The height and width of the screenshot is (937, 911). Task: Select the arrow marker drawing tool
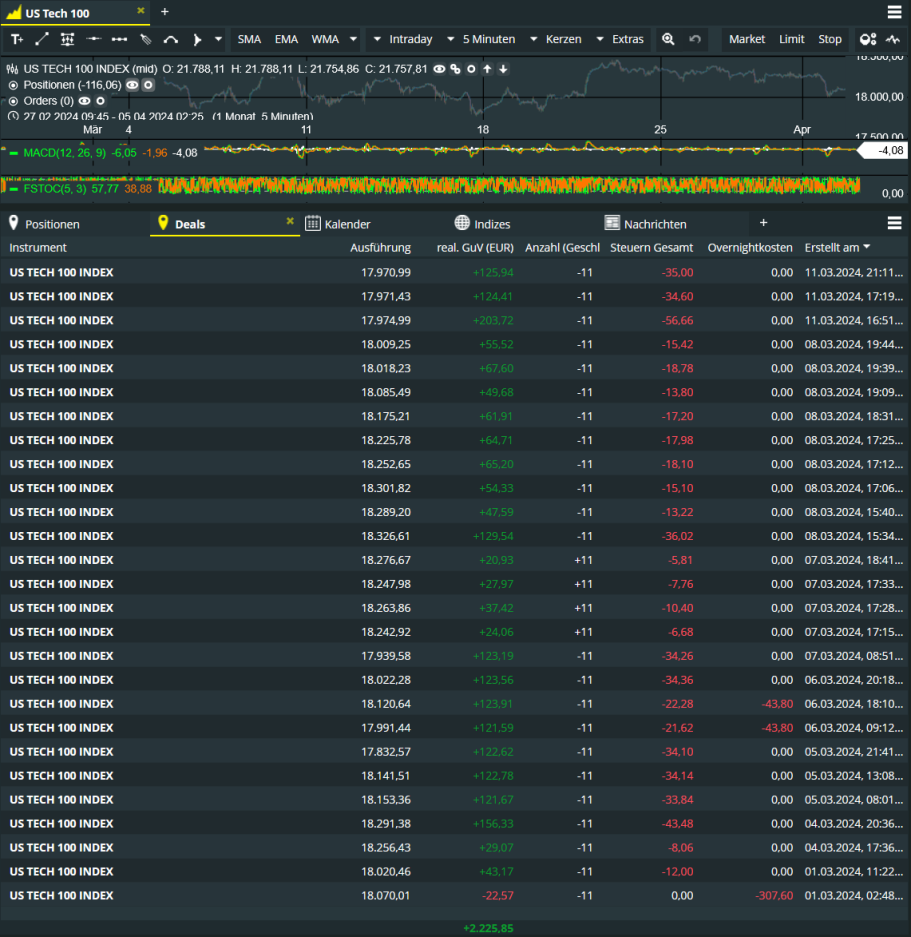197,39
